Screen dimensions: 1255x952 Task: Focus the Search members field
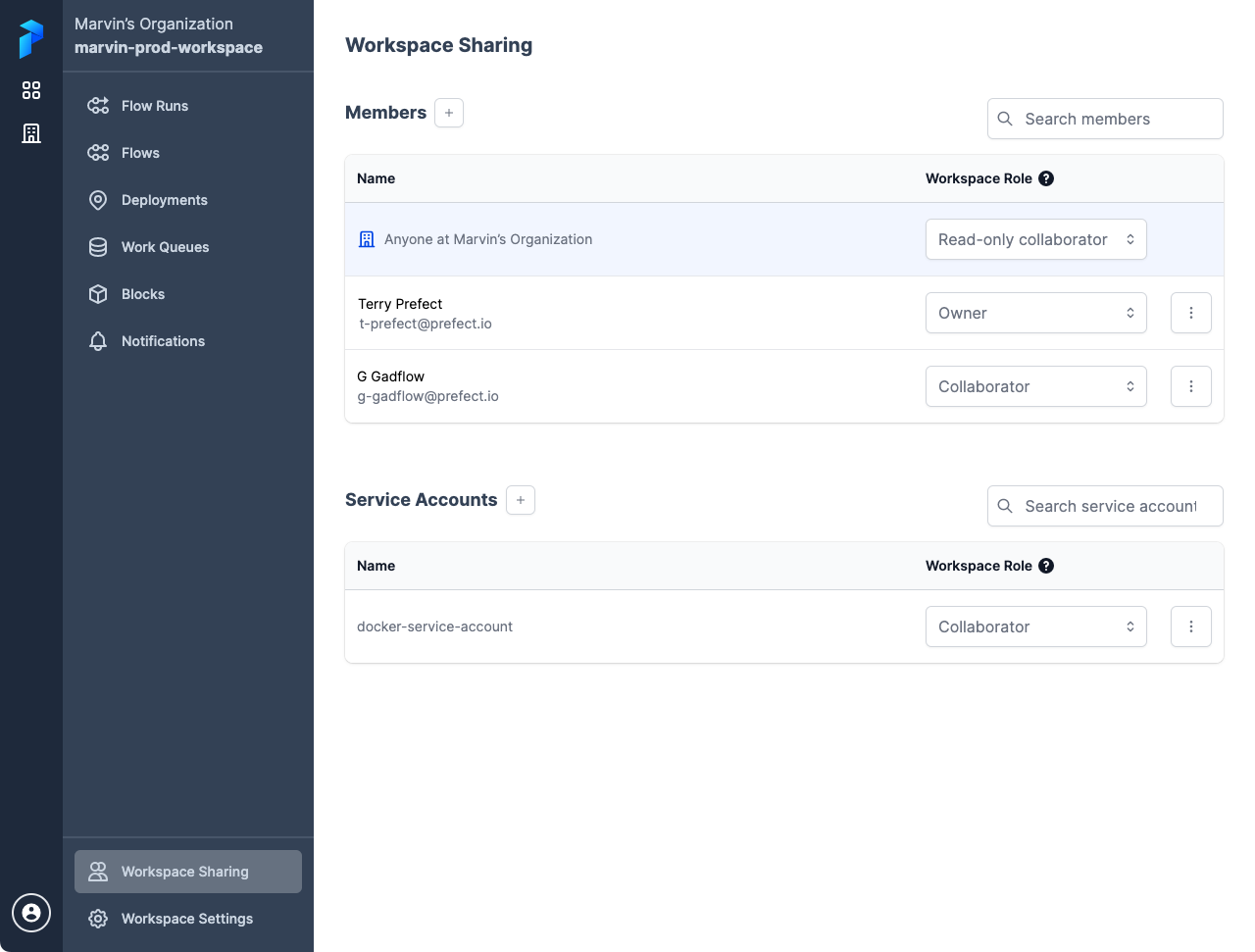pyautogui.click(x=1105, y=119)
